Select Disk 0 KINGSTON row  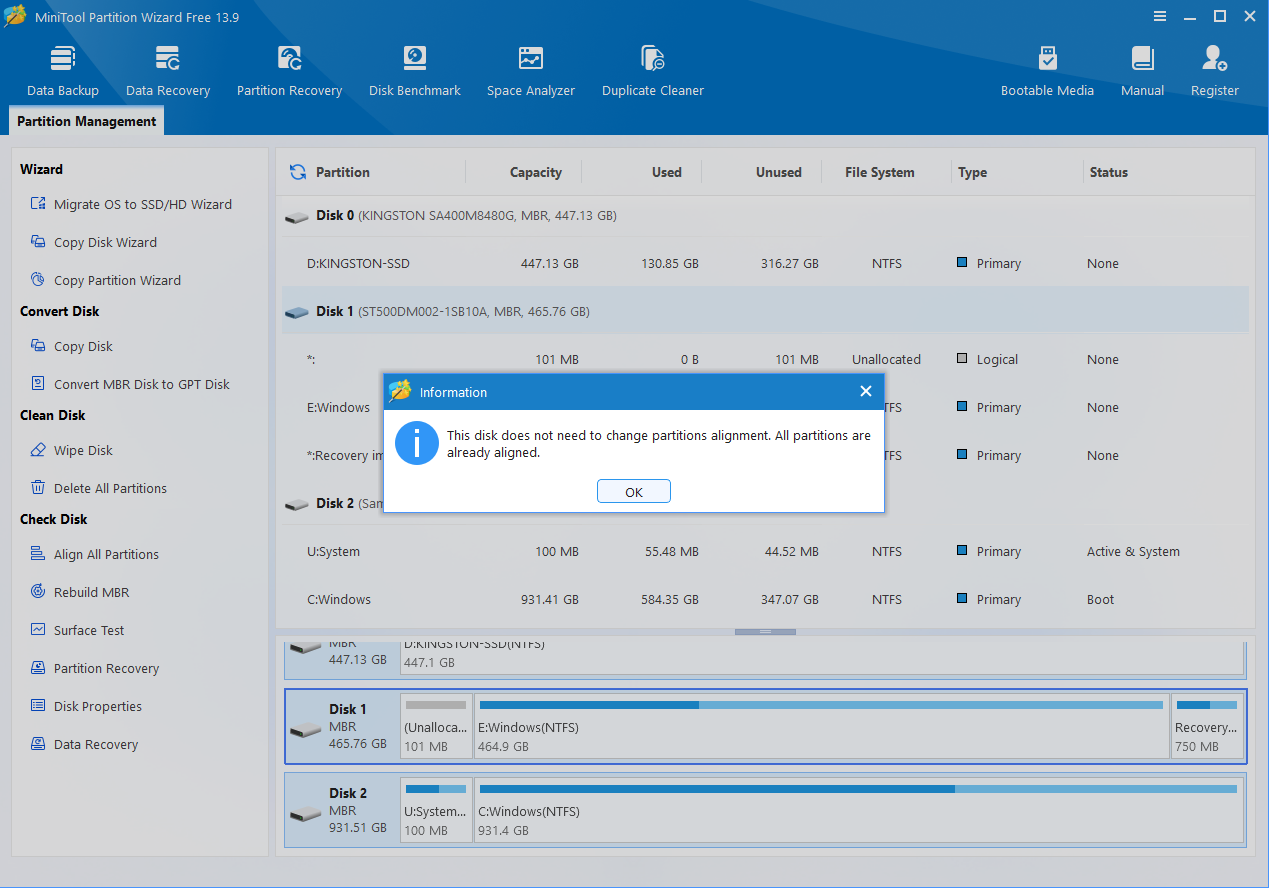(x=765, y=215)
